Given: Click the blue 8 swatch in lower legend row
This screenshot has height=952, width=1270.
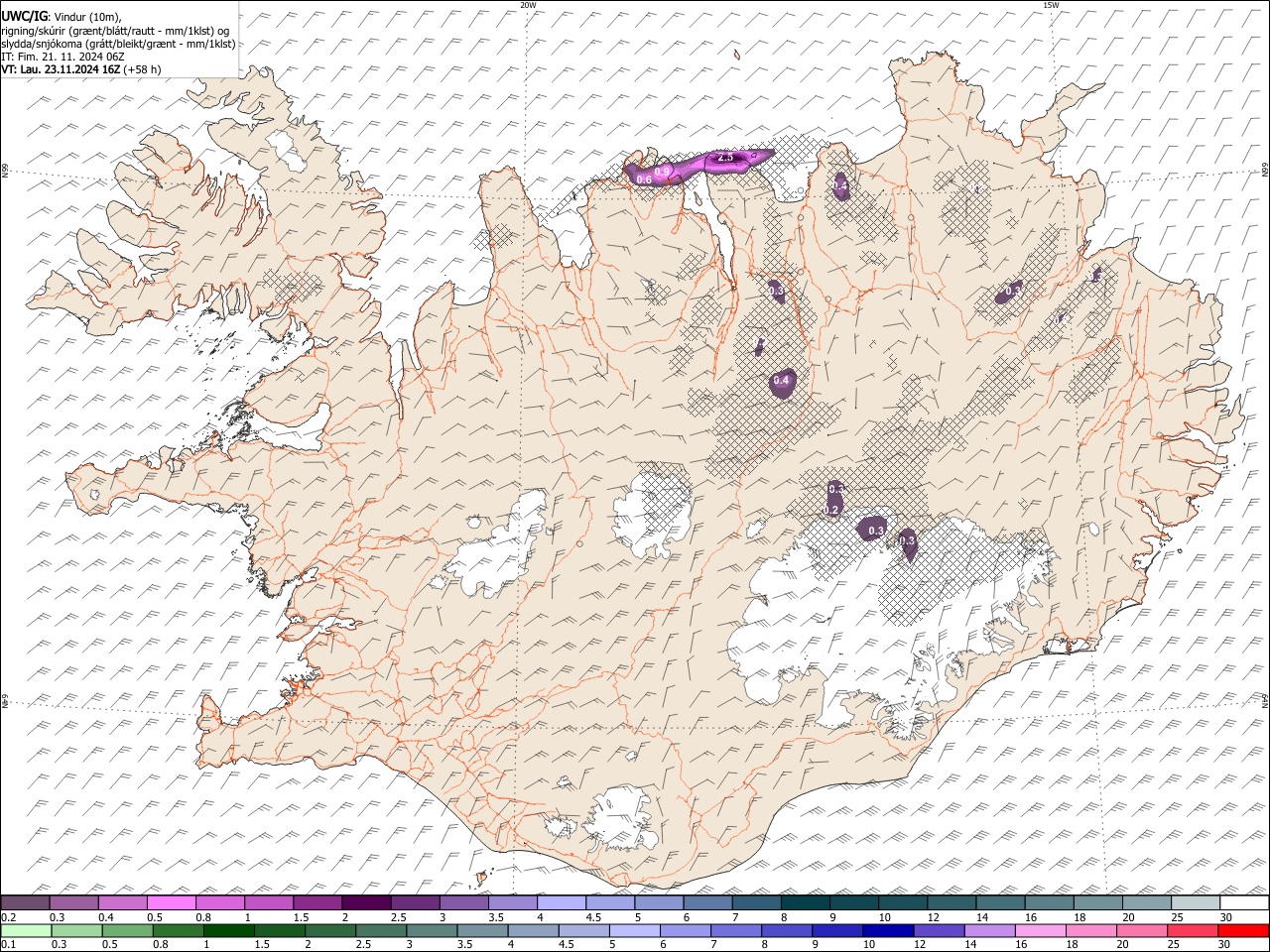Looking at the screenshot, I should pos(788,930).
